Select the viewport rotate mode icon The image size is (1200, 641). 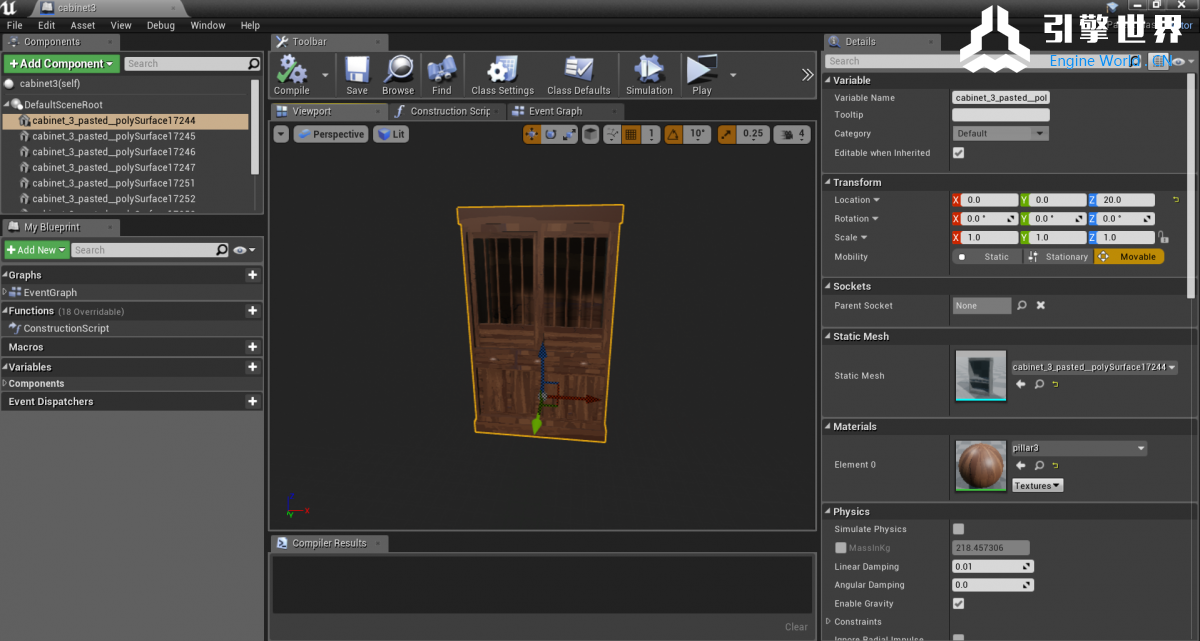[551, 134]
